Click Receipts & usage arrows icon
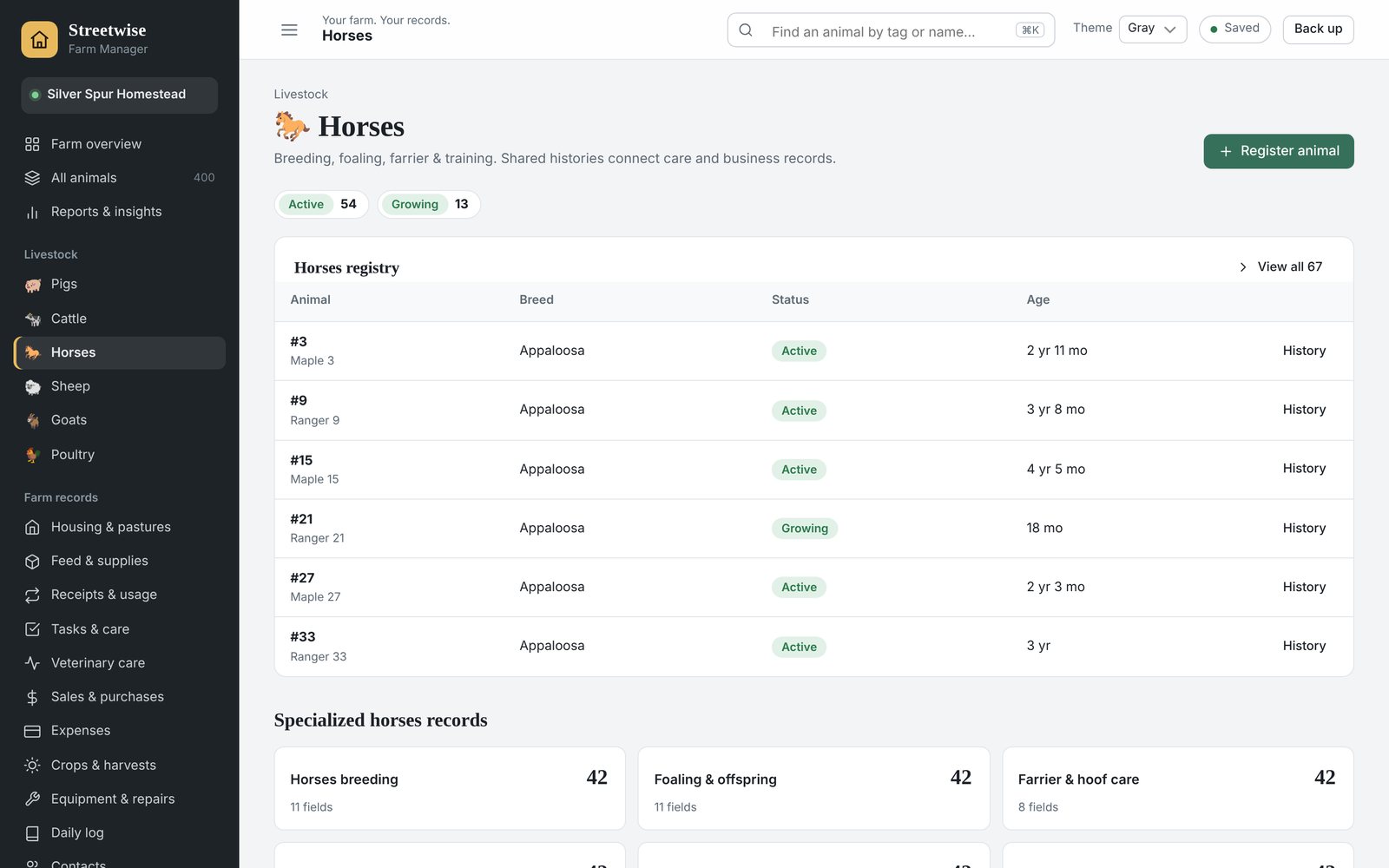 [32, 595]
